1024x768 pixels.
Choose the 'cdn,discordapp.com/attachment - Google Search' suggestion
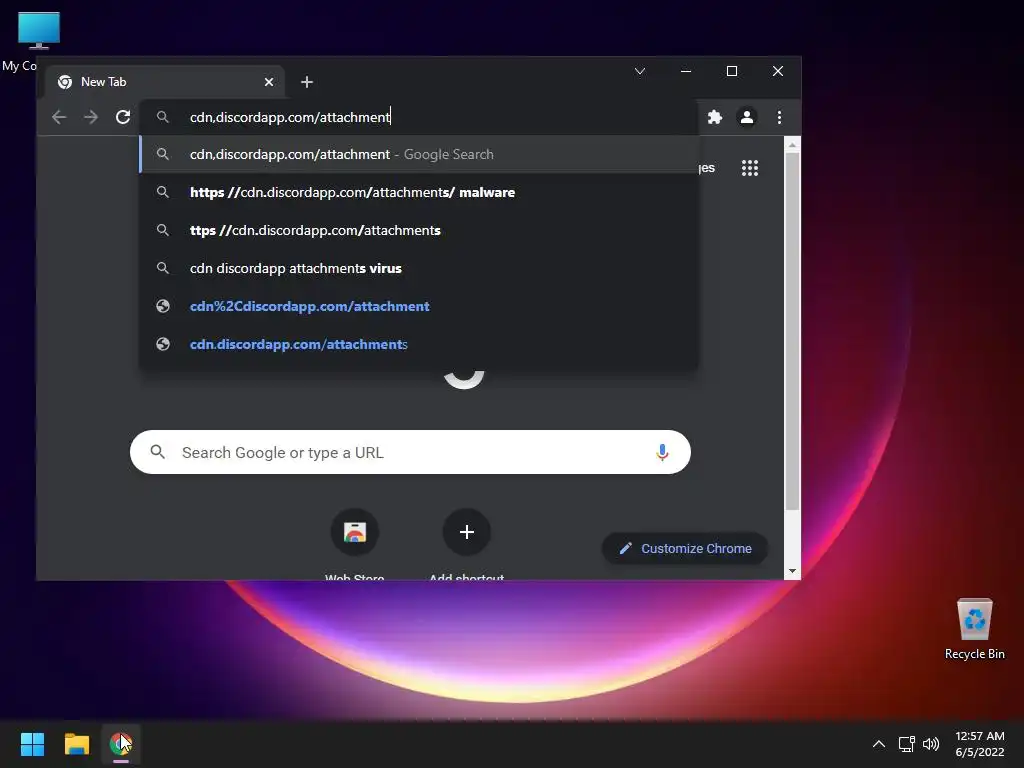click(419, 154)
